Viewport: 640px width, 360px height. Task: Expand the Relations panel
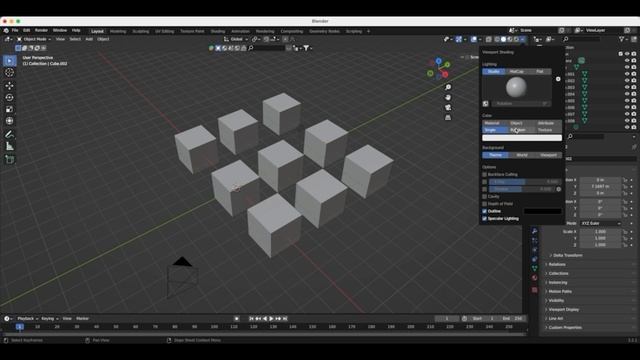tap(556, 264)
